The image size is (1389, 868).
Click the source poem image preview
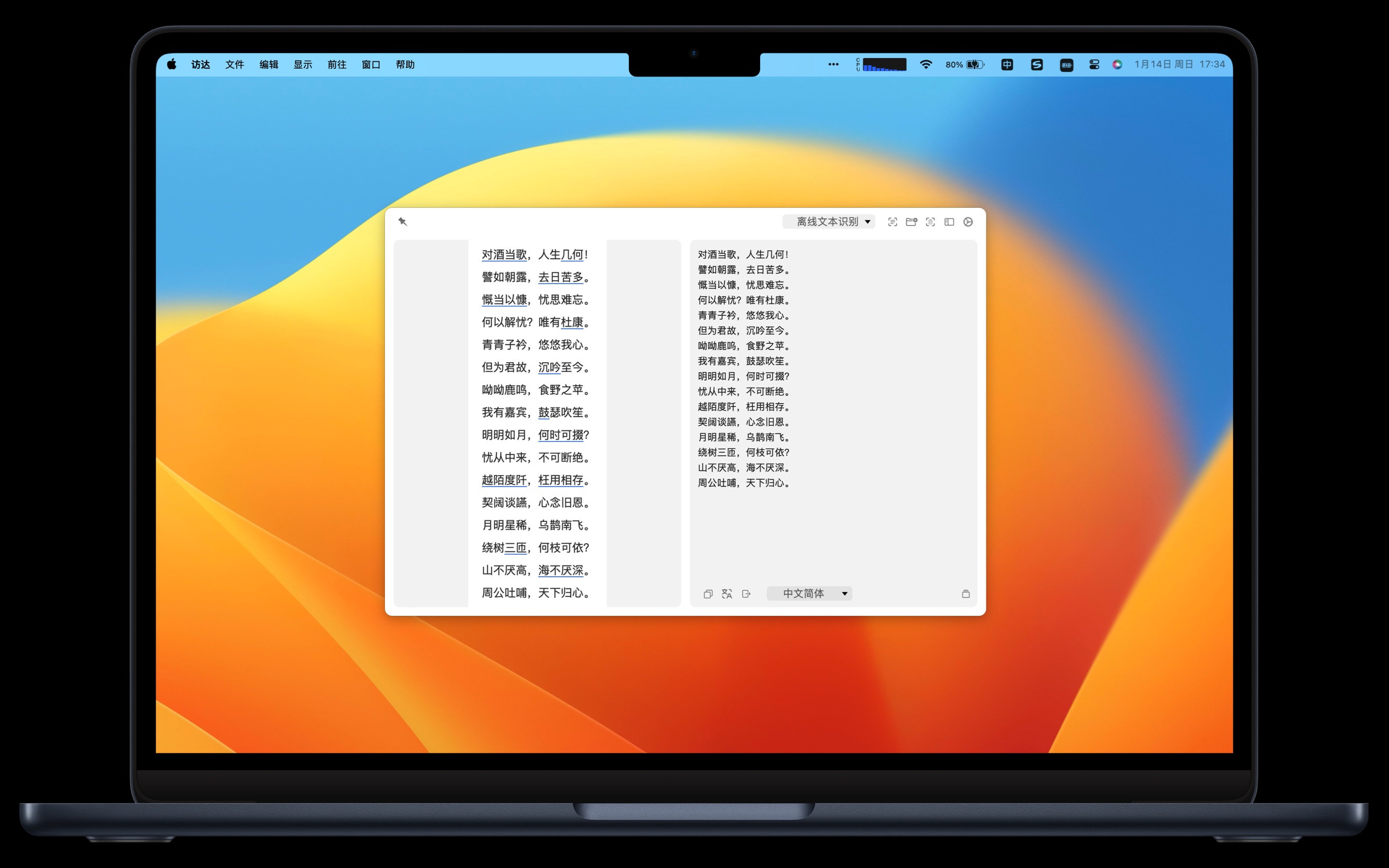tap(537, 423)
